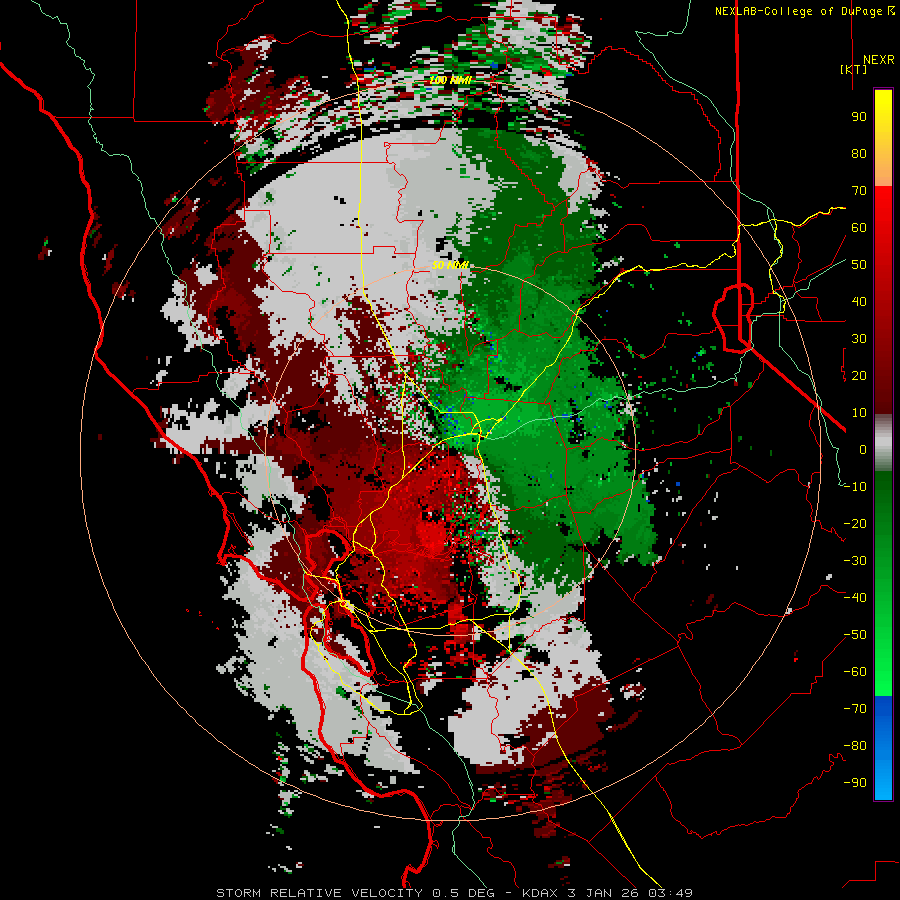Viewport: 900px width, 900px height.
Task: Select the 50 NMI range ring label
Action: (451, 265)
